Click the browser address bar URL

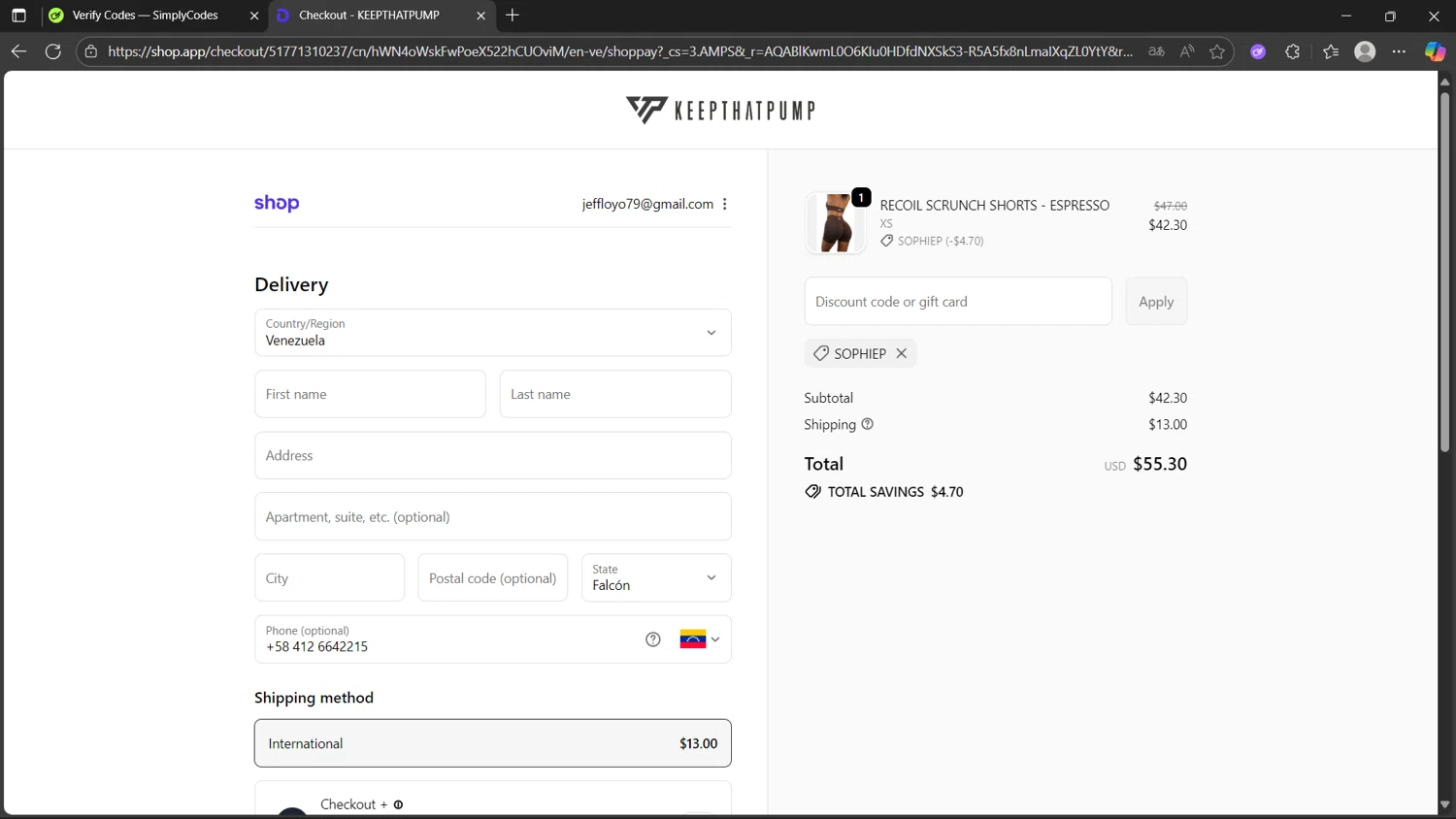coord(620,51)
